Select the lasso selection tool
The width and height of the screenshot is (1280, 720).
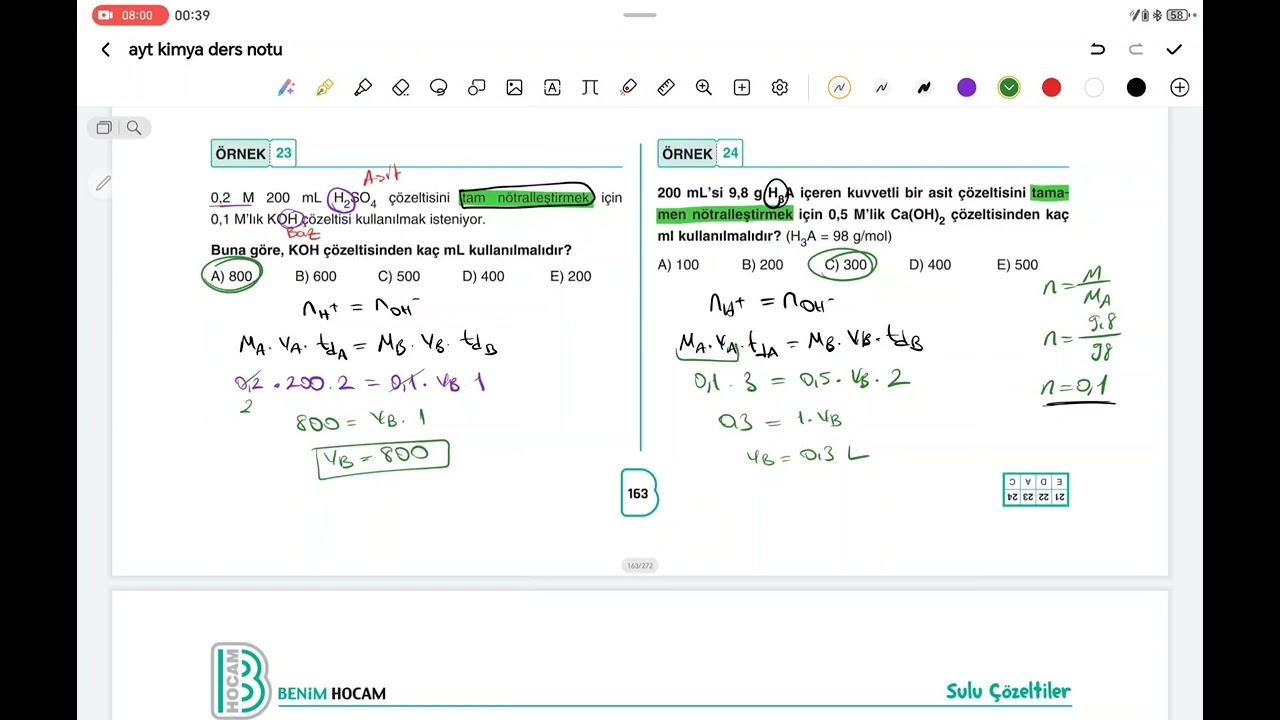(438, 88)
